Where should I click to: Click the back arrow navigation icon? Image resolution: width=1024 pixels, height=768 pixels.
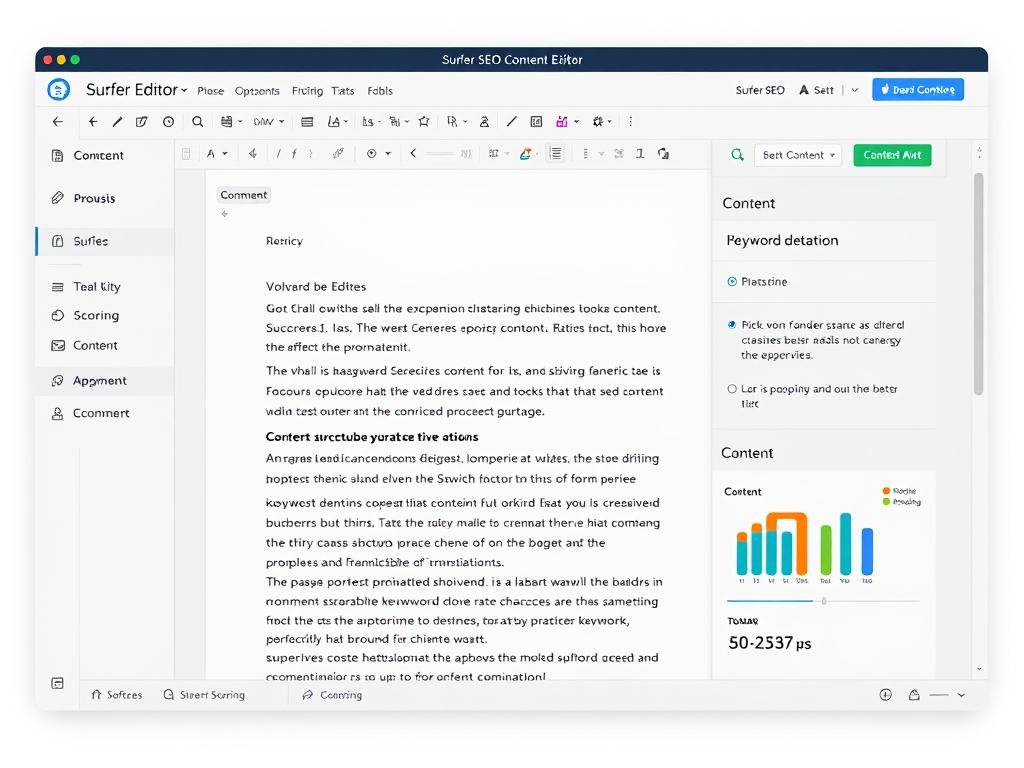pos(57,121)
